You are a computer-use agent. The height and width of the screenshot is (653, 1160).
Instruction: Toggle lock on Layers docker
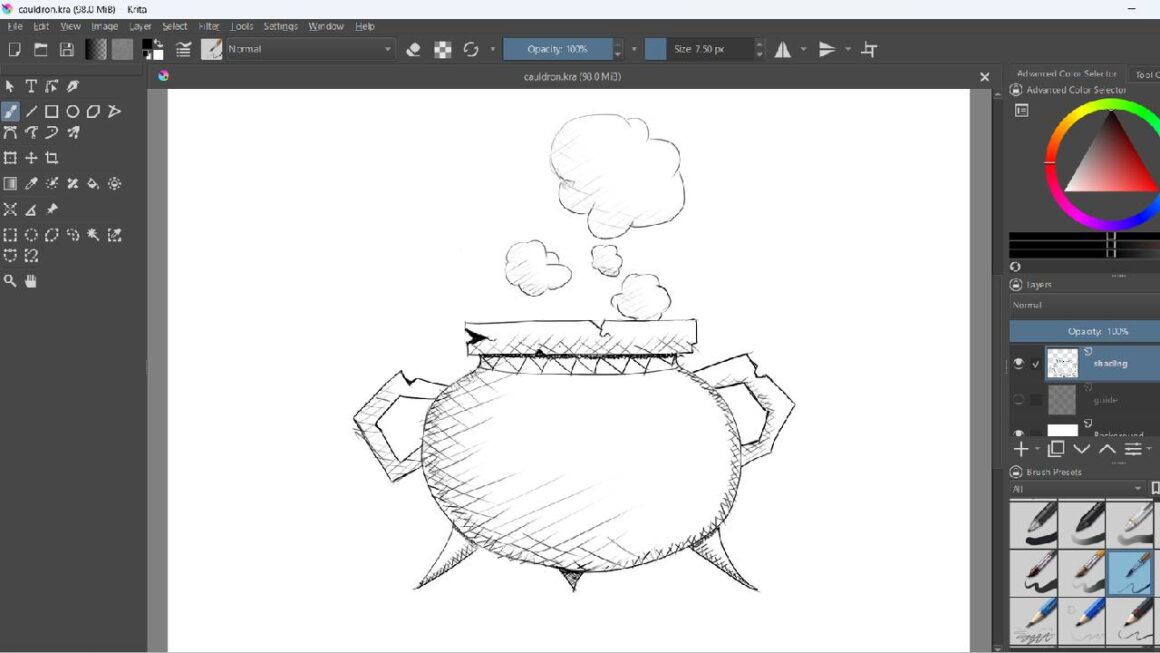[1016, 284]
